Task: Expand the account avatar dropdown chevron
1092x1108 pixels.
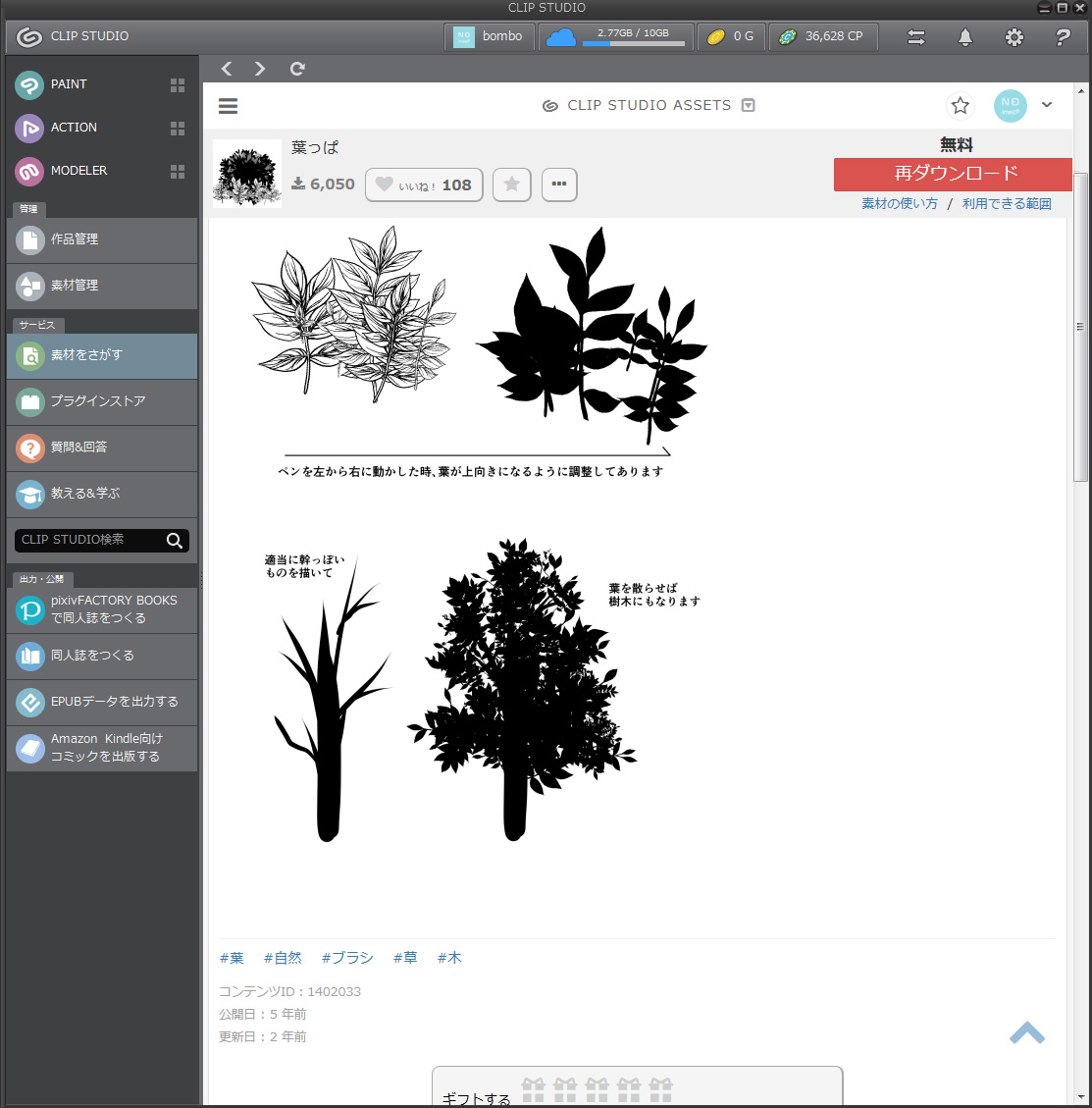Action: (x=1047, y=105)
